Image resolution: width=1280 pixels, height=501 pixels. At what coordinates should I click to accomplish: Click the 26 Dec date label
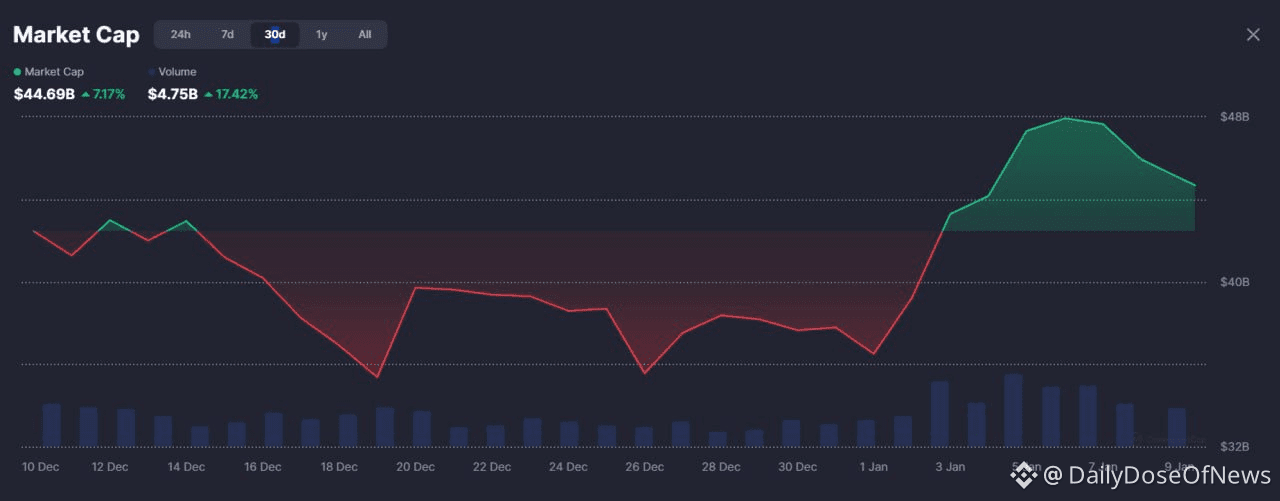point(644,467)
